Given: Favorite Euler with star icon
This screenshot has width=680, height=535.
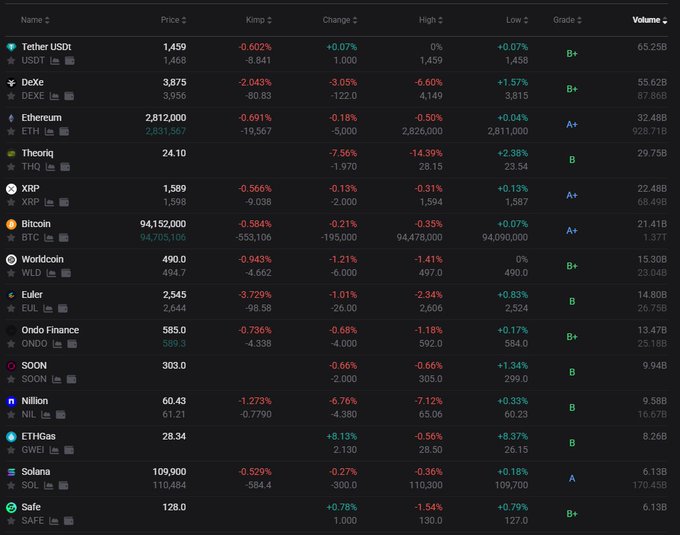Looking at the screenshot, I should tap(11, 309).
